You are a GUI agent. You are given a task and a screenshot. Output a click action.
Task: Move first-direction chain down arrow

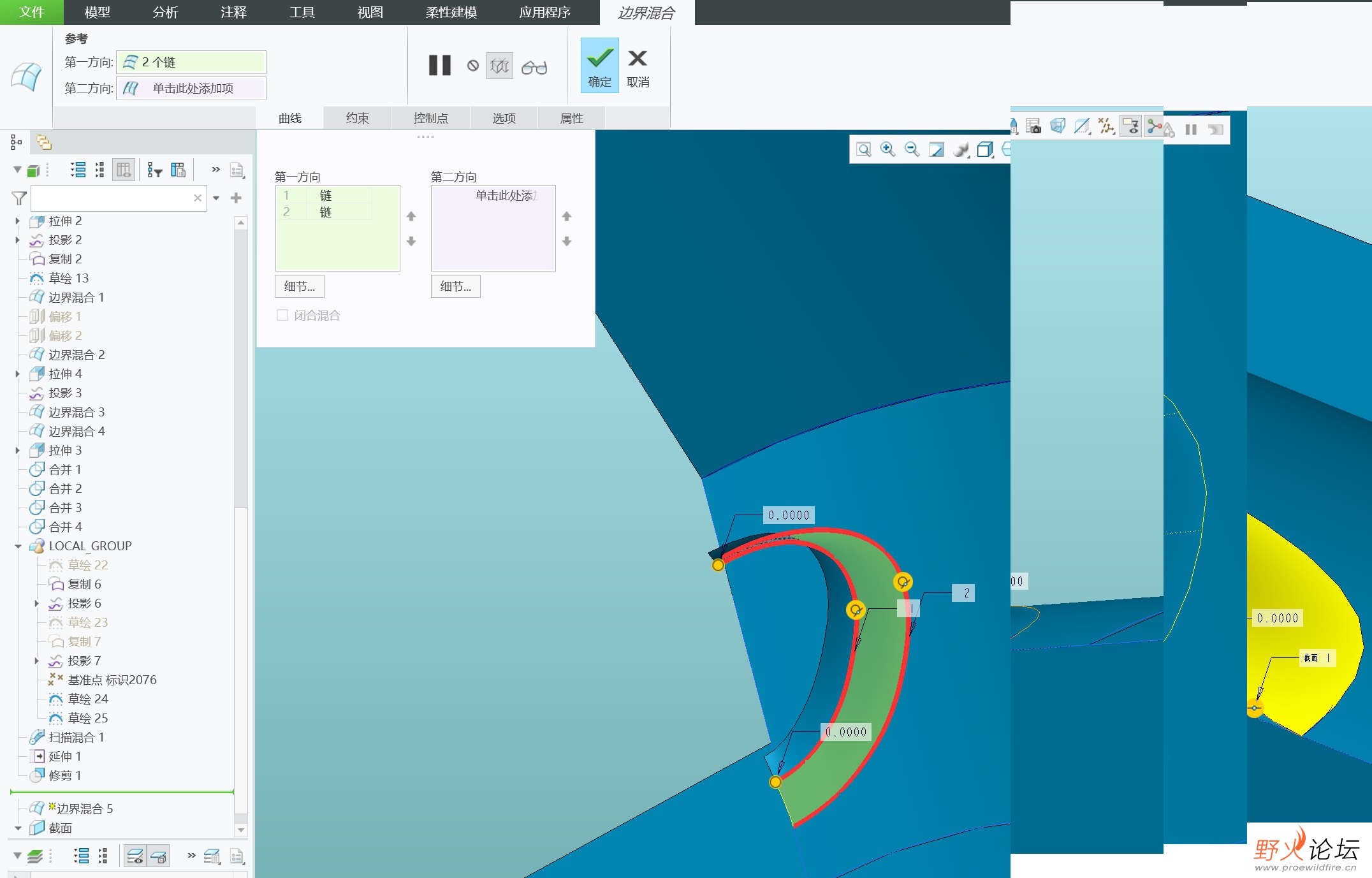[x=411, y=241]
